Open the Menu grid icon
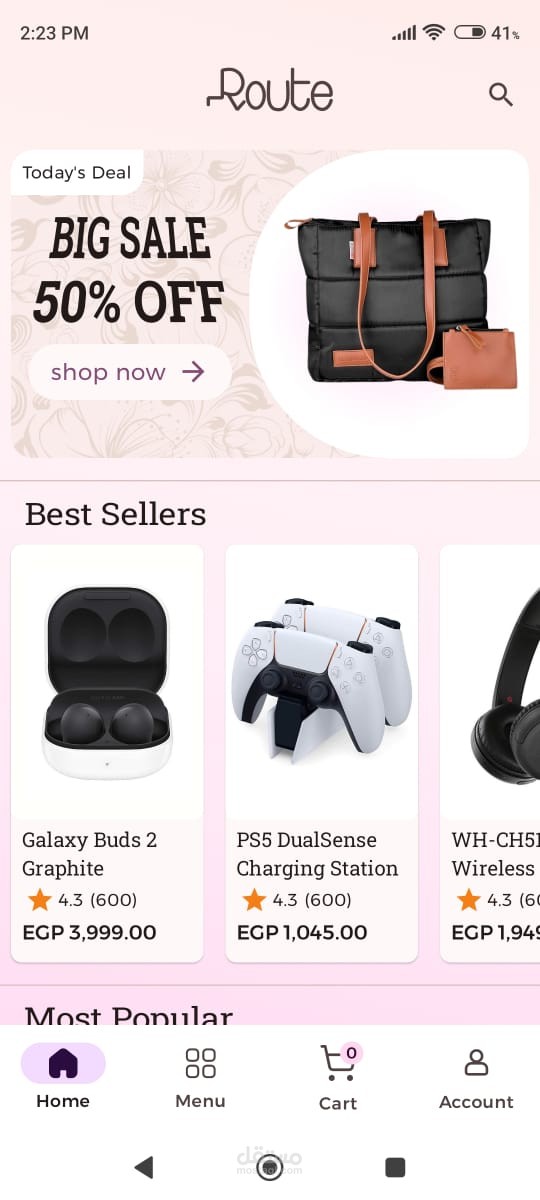 tap(200, 1063)
